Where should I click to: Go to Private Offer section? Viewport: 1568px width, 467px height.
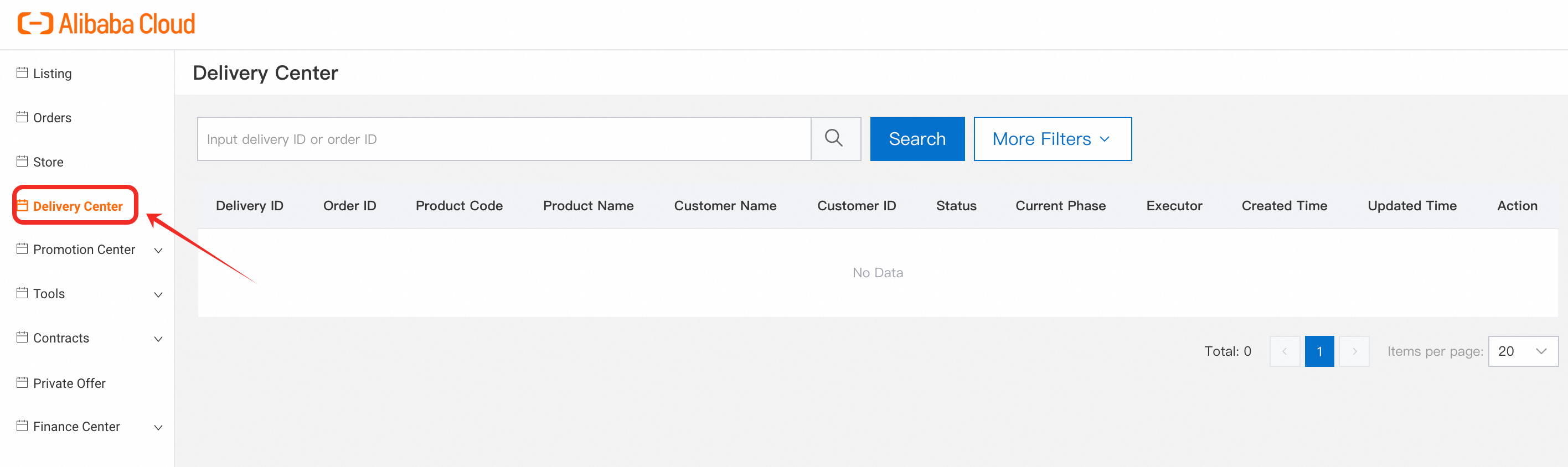tap(69, 383)
